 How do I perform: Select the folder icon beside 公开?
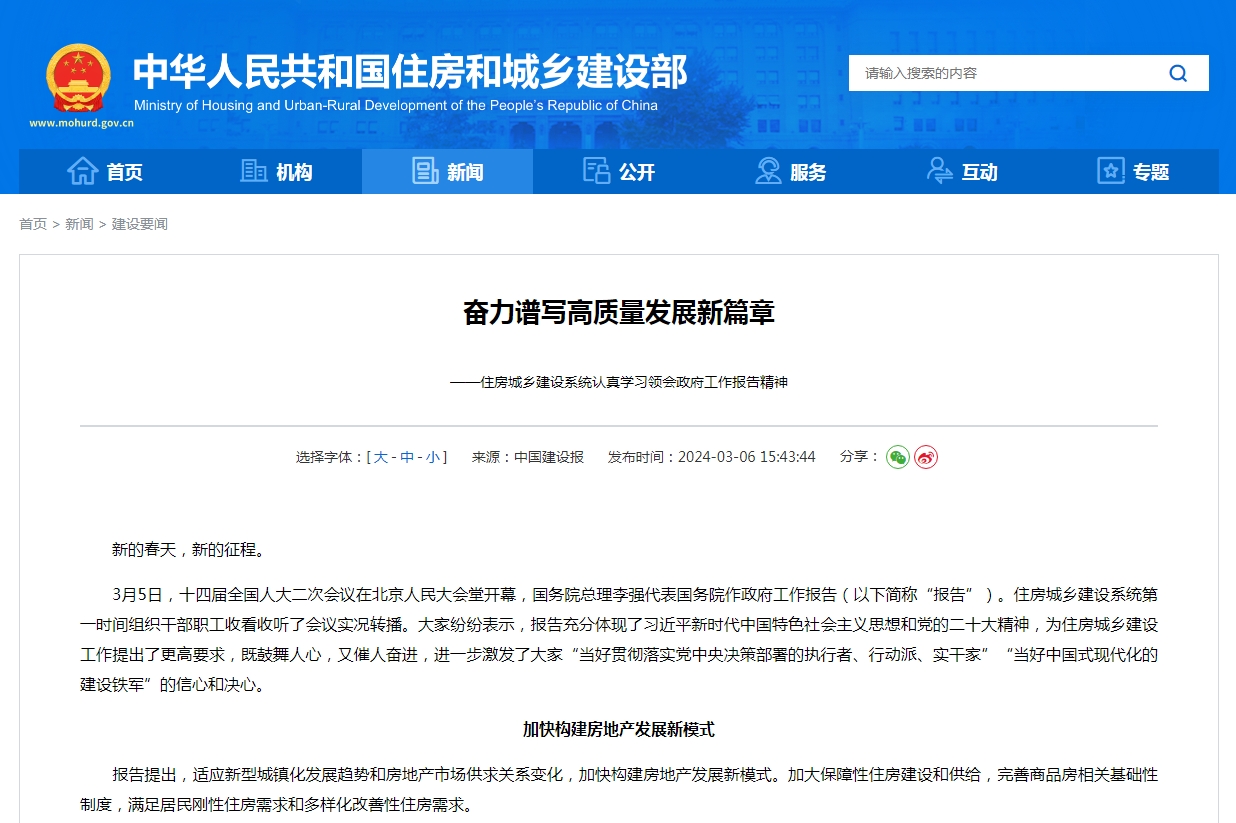(594, 171)
